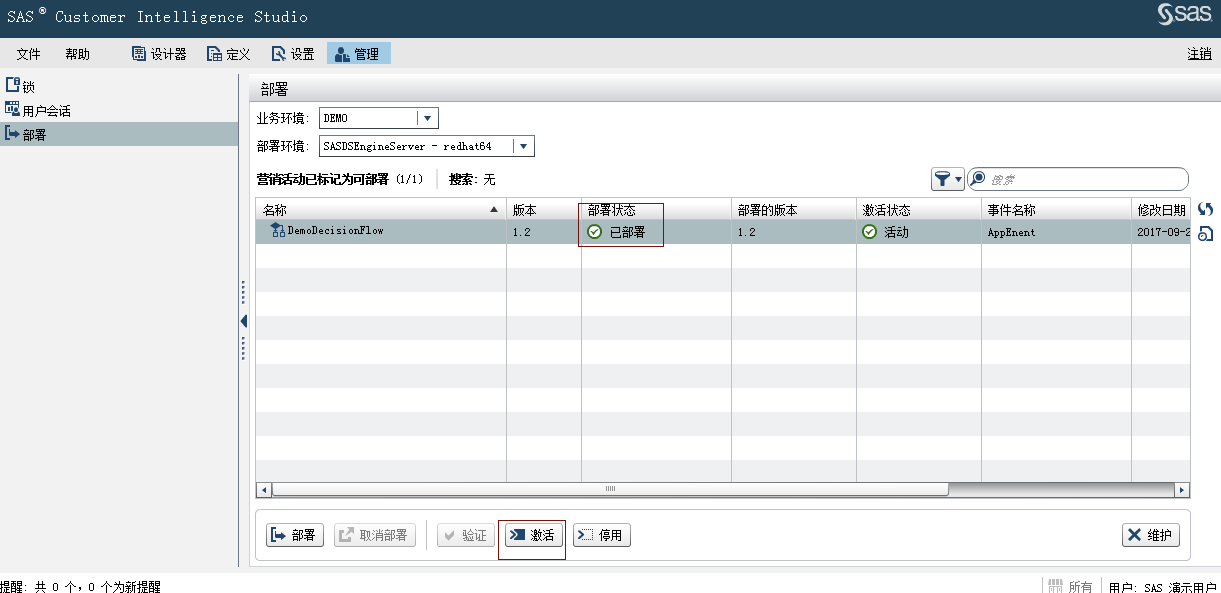Click the DemoDecisionFlow decision flow icon

click(x=278, y=231)
